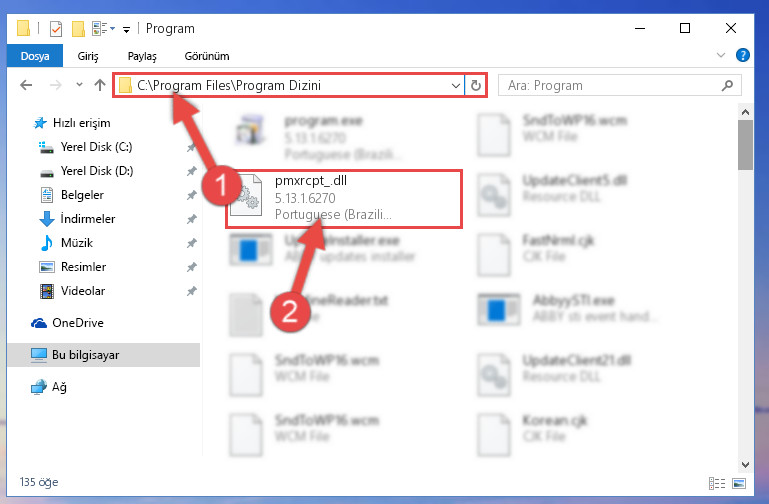Image resolution: width=769 pixels, height=504 pixels.
Task: Open the Customize Quick Access Toolbar dropdown
Action: [127, 29]
